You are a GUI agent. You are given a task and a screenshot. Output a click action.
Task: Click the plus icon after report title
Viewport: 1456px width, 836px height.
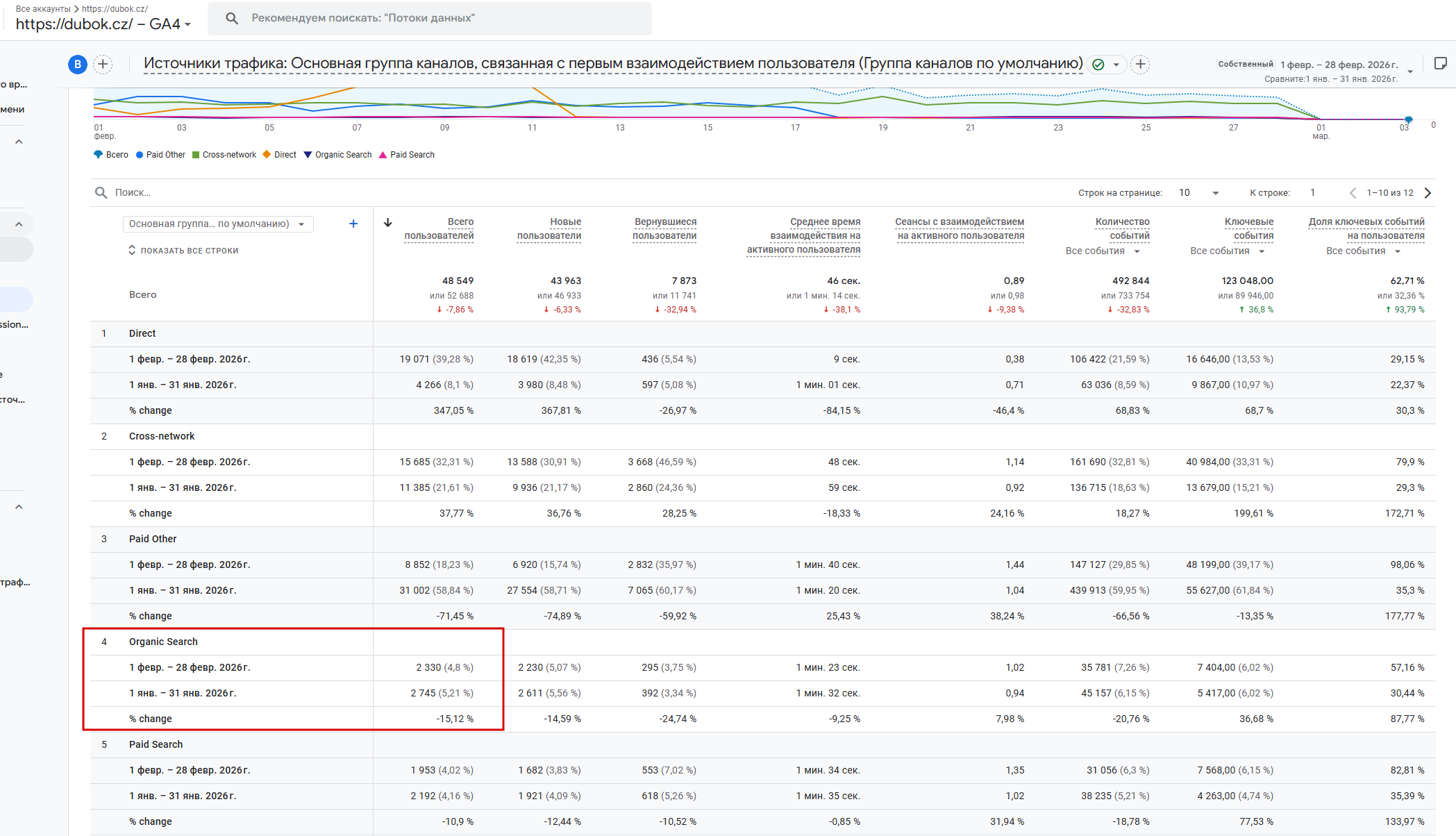[1140, 65]
